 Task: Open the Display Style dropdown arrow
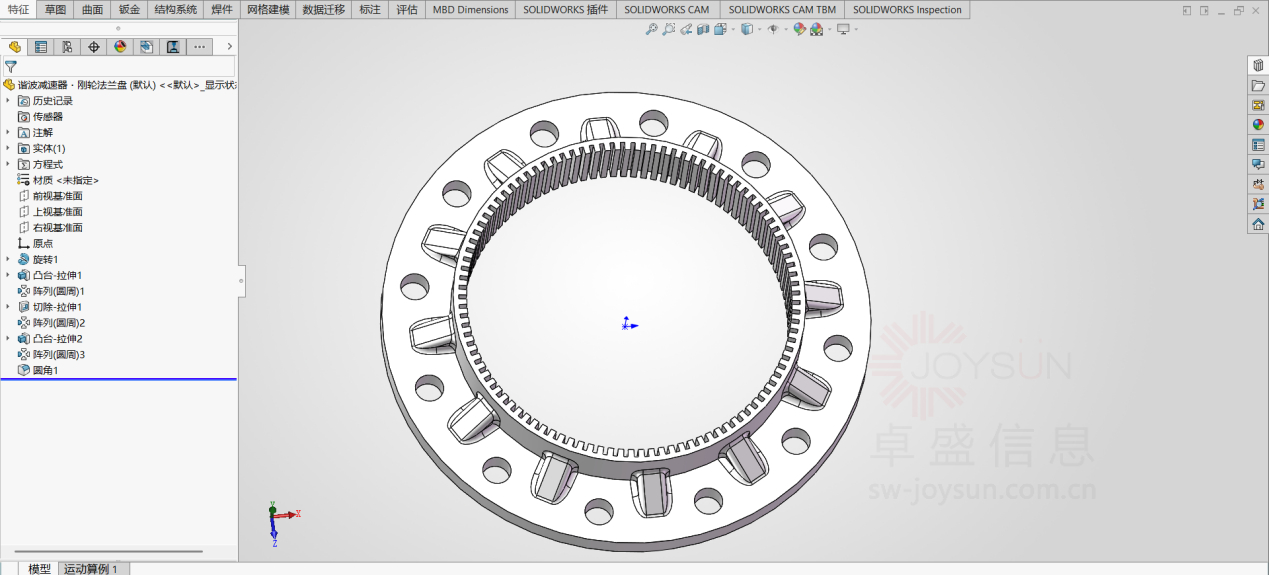(759, 29)
